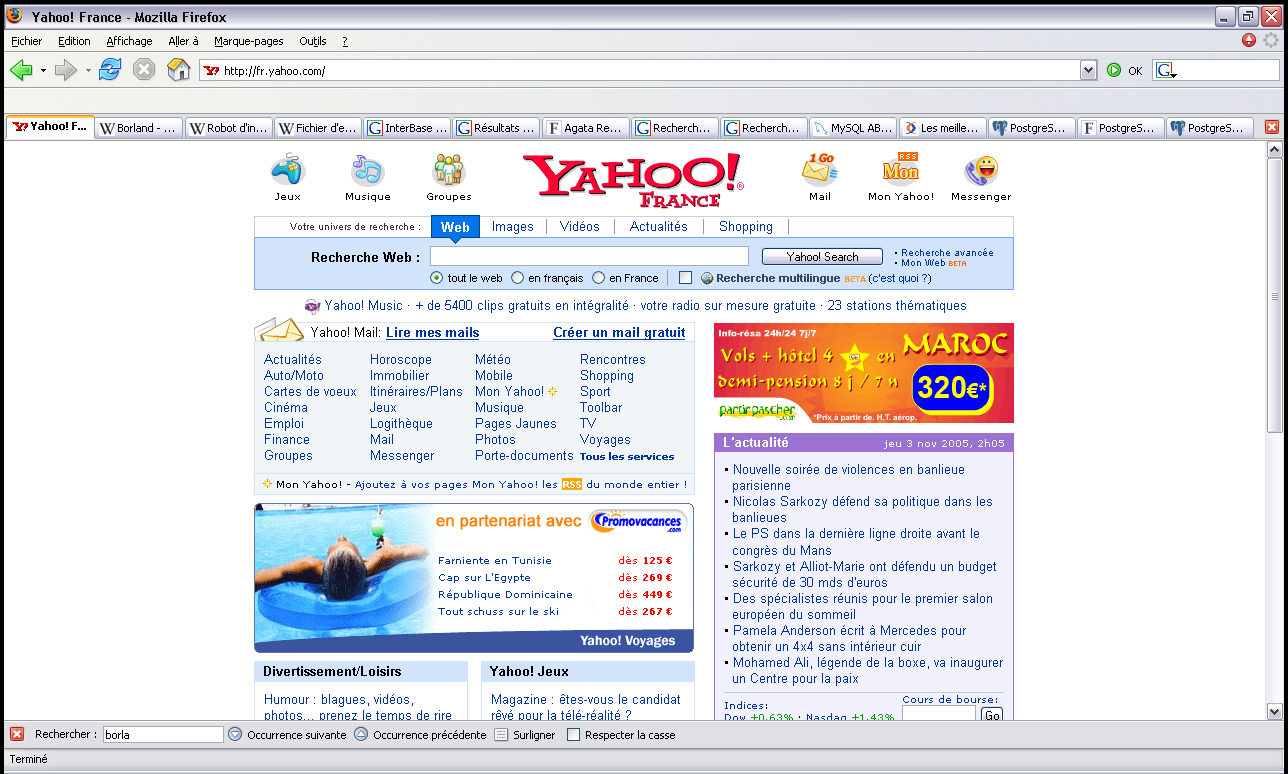This screenshot has width=1288, height=774.
Task: Click the Reload page toolbar icon
Action: click(x=110, y=70)
